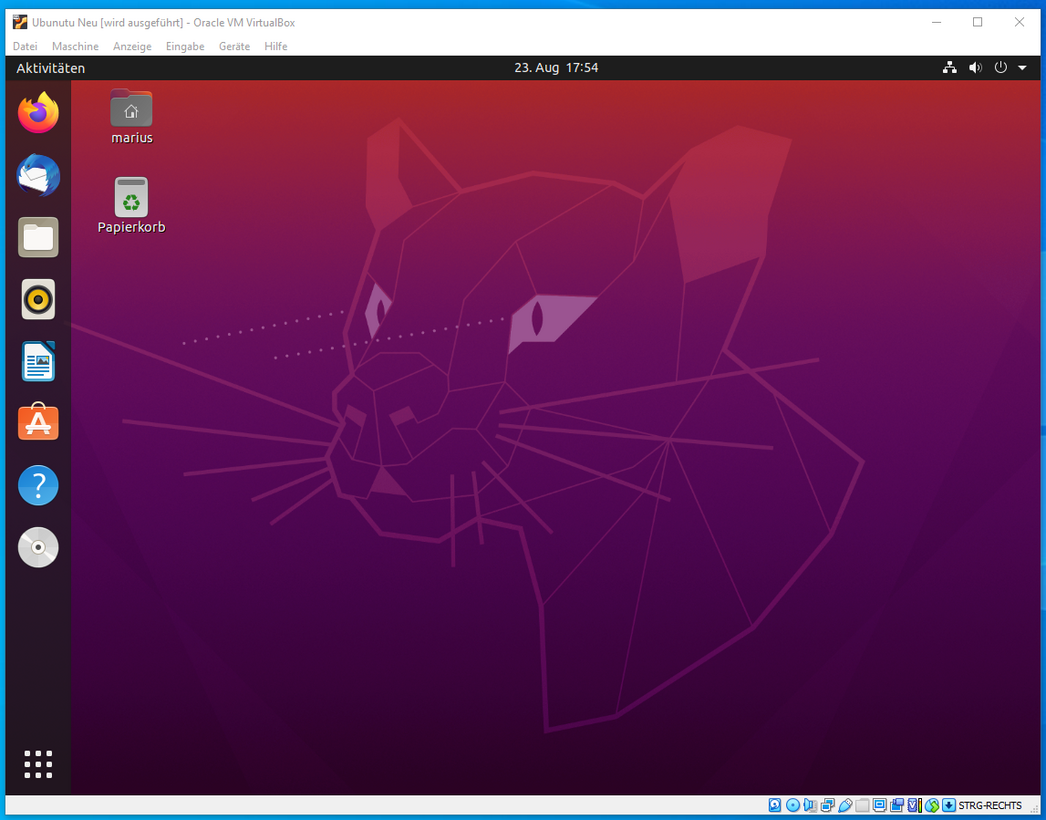Click the wired network status icon
Screen dimensions: 1046x820
click(949, 68)
